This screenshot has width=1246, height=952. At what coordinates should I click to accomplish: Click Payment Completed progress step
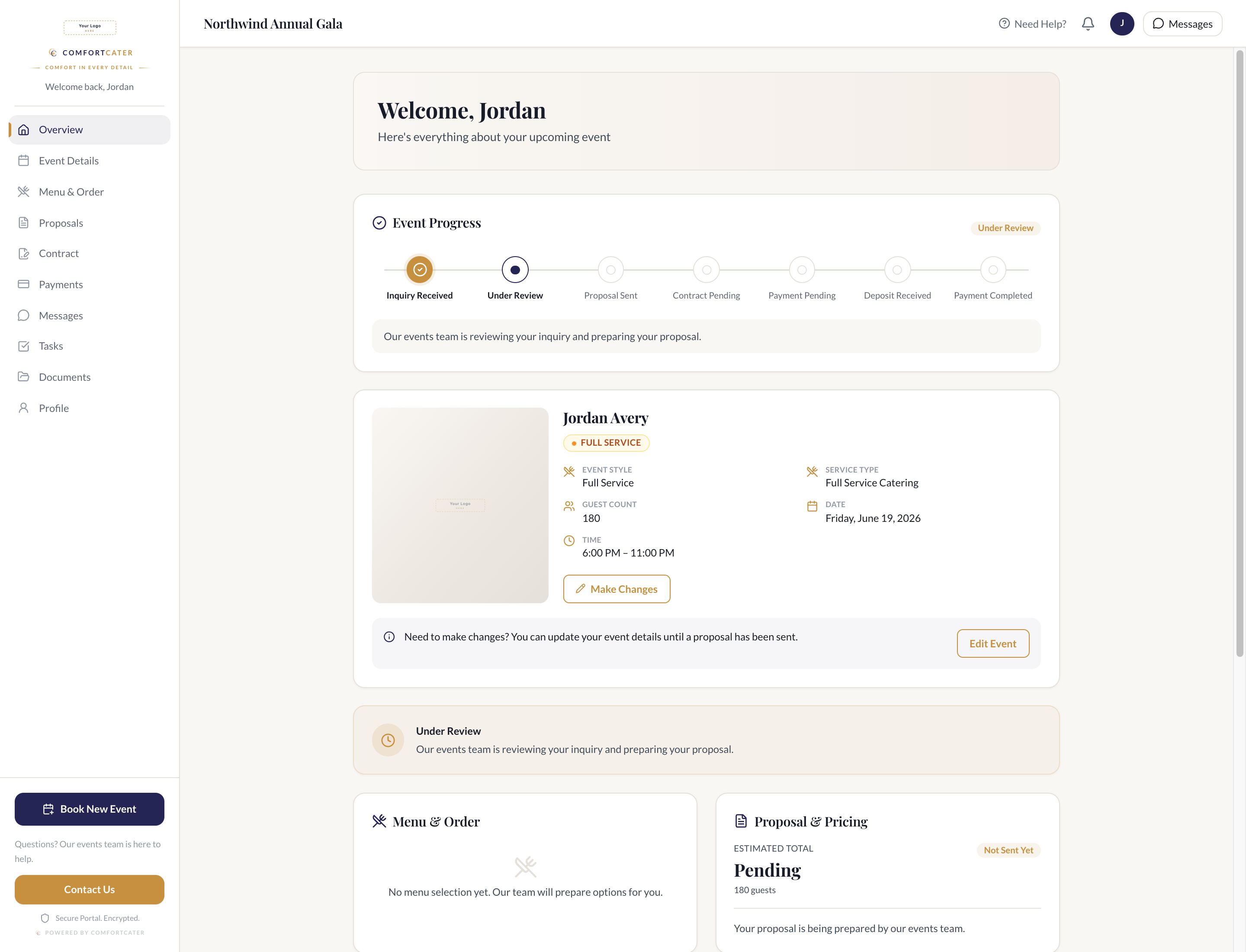click(993, 270)
